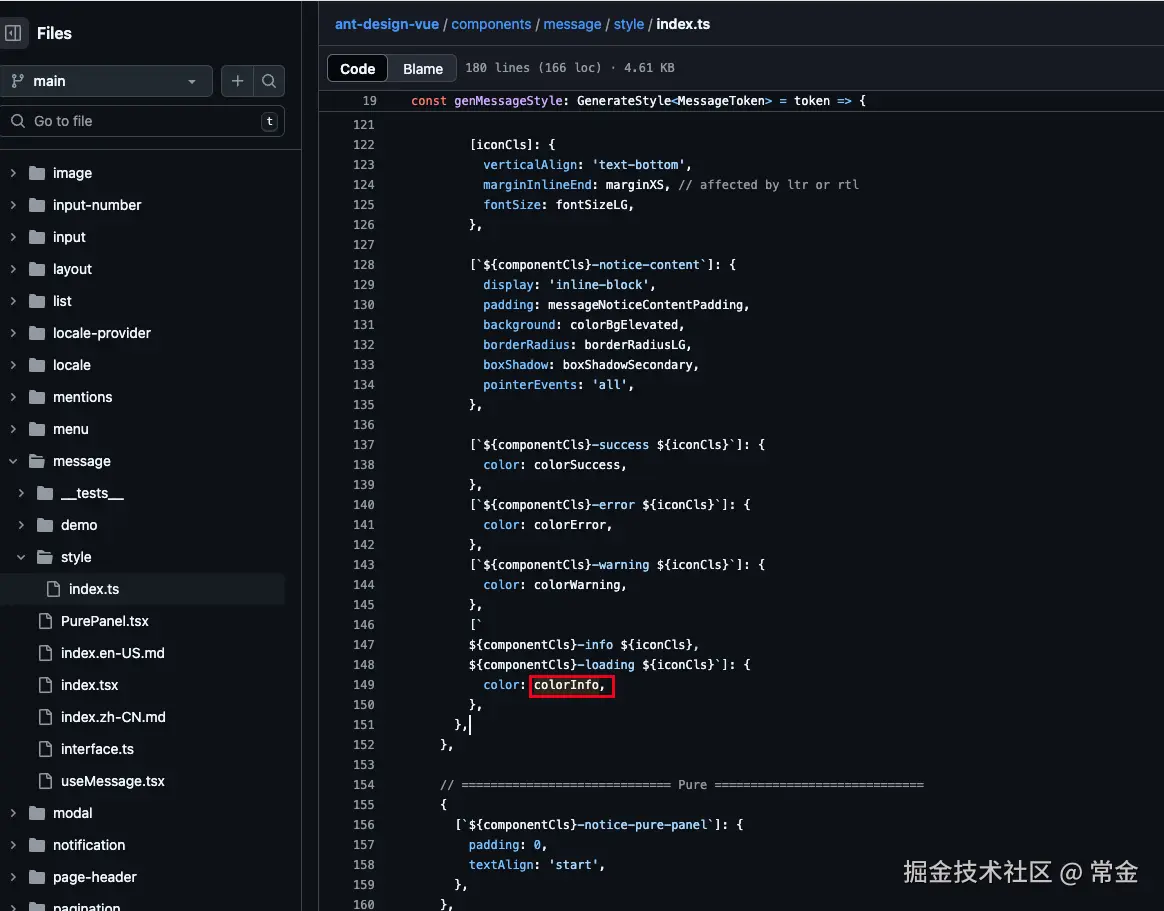Click the index.zh-CN.md file icon
Image resolution: width=1164 pixels, height=911 pixels.
(45, 716)
